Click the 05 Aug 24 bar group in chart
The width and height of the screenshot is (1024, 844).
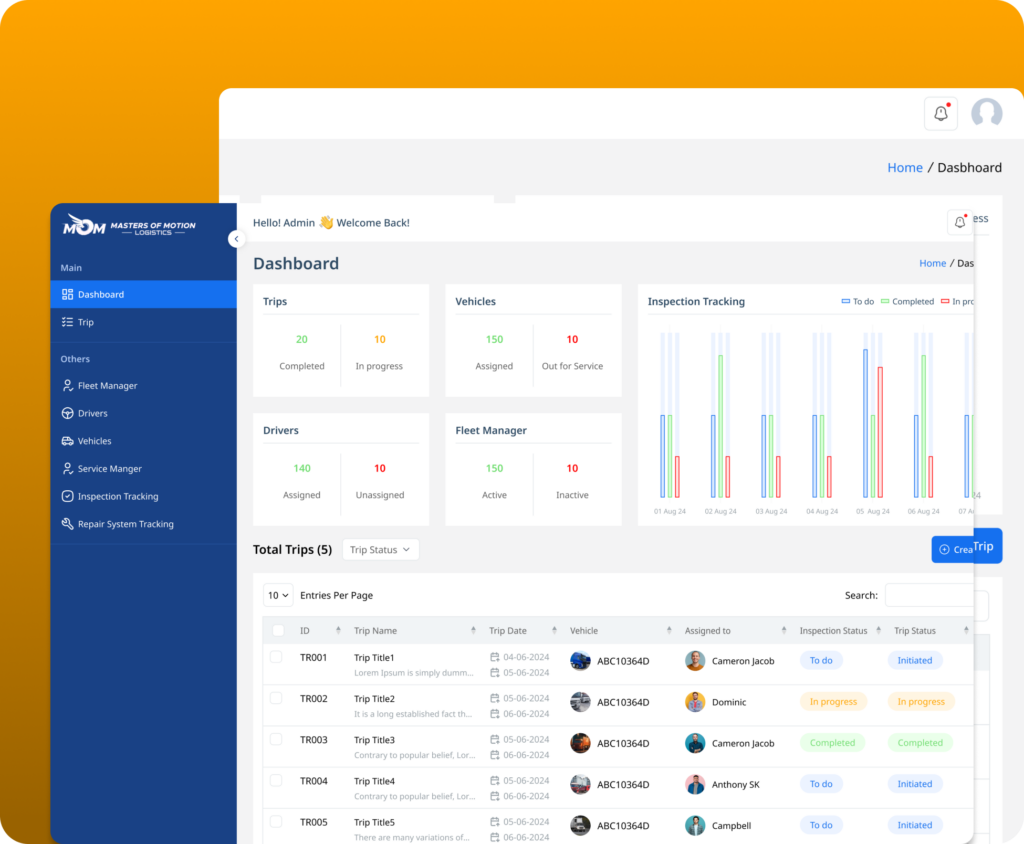coord(872,415)
